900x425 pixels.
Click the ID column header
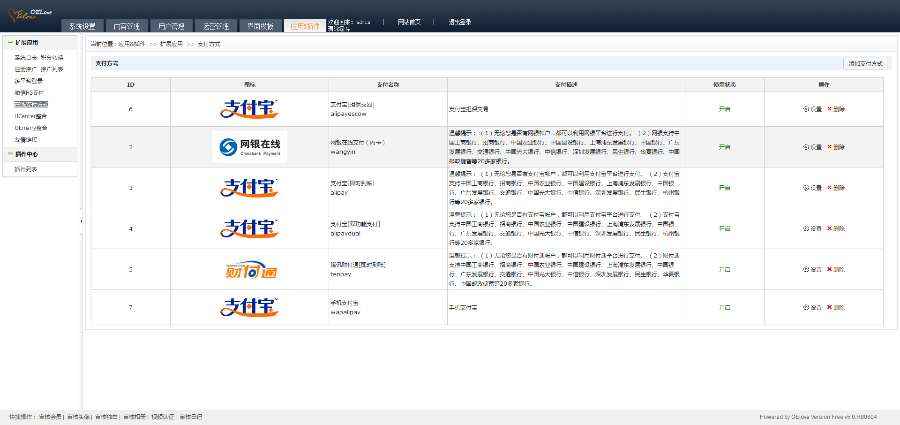tap(131, 84)
